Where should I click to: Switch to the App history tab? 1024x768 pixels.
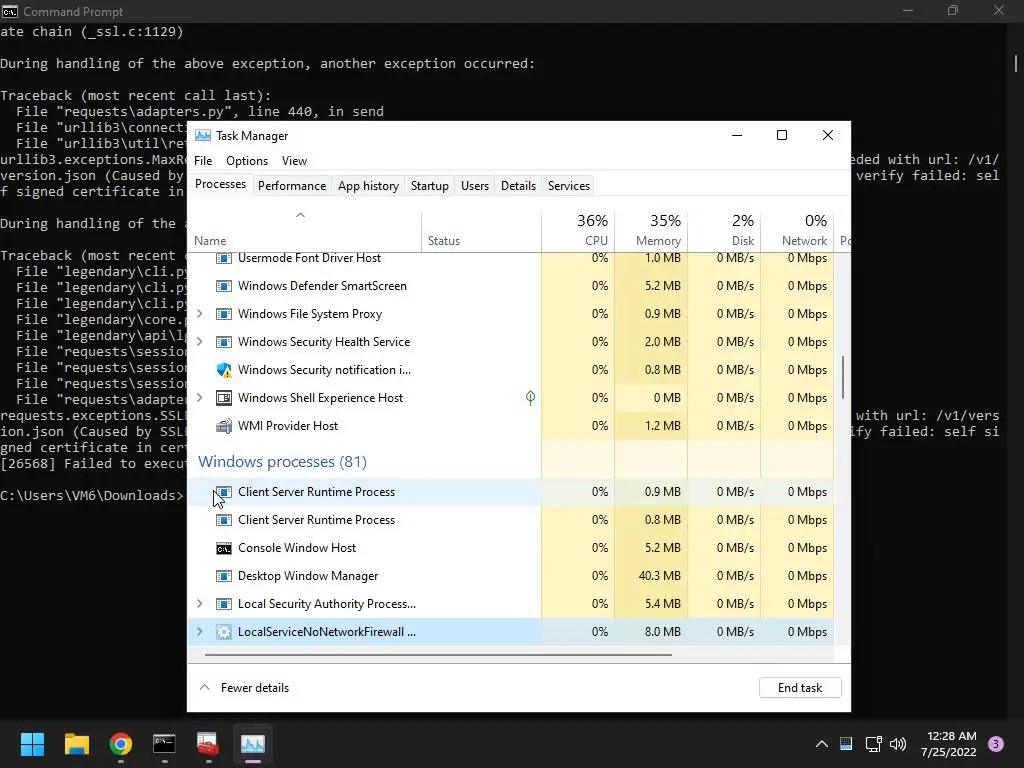point(368,186)
